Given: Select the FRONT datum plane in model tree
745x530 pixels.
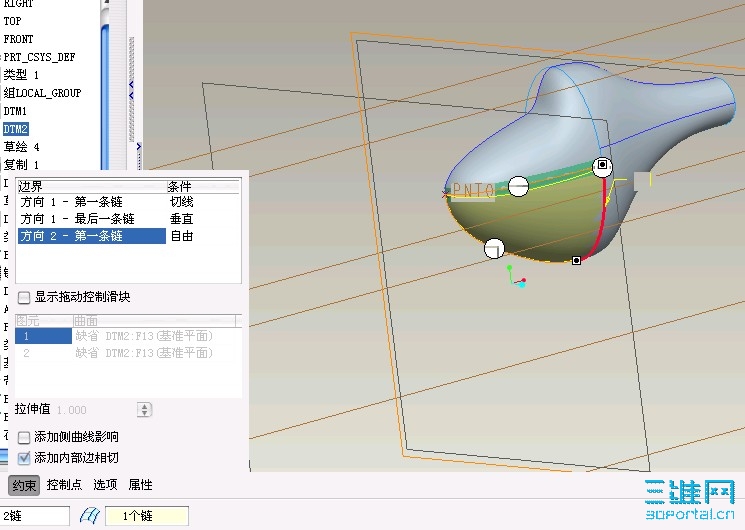Looking at the screenshot, I should (x=18, y=39).
